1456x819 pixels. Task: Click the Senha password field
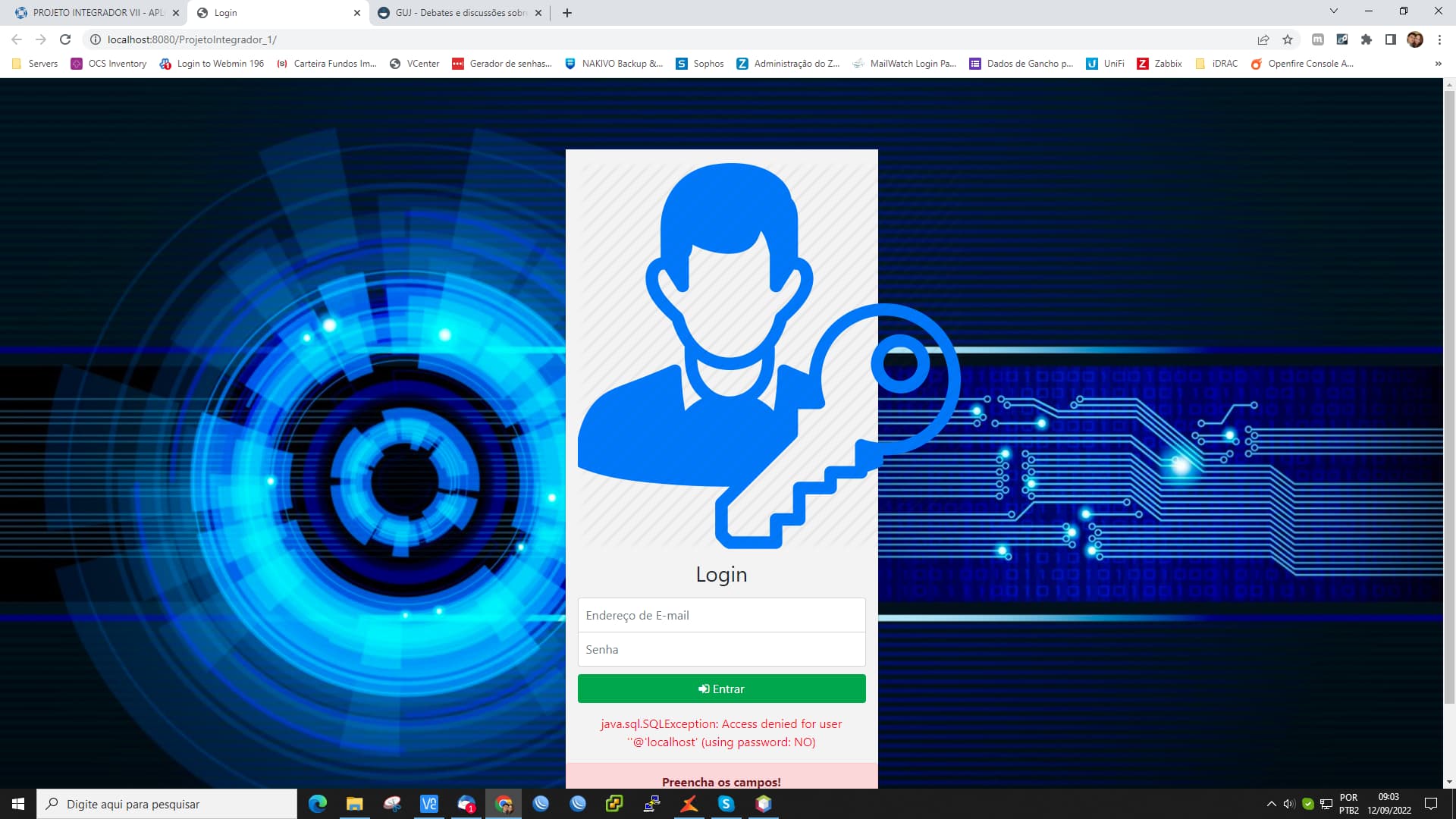[x=721, y=649]
